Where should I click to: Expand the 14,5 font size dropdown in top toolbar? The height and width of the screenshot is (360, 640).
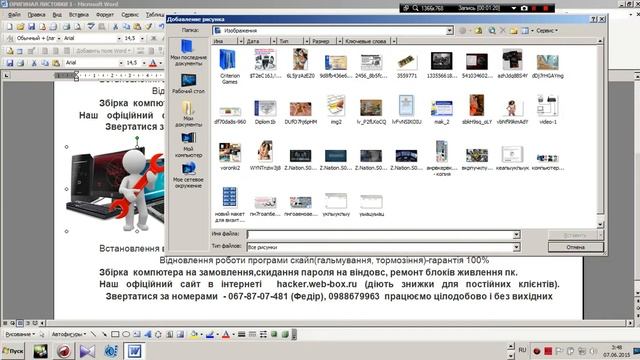(x=142, y=38)
